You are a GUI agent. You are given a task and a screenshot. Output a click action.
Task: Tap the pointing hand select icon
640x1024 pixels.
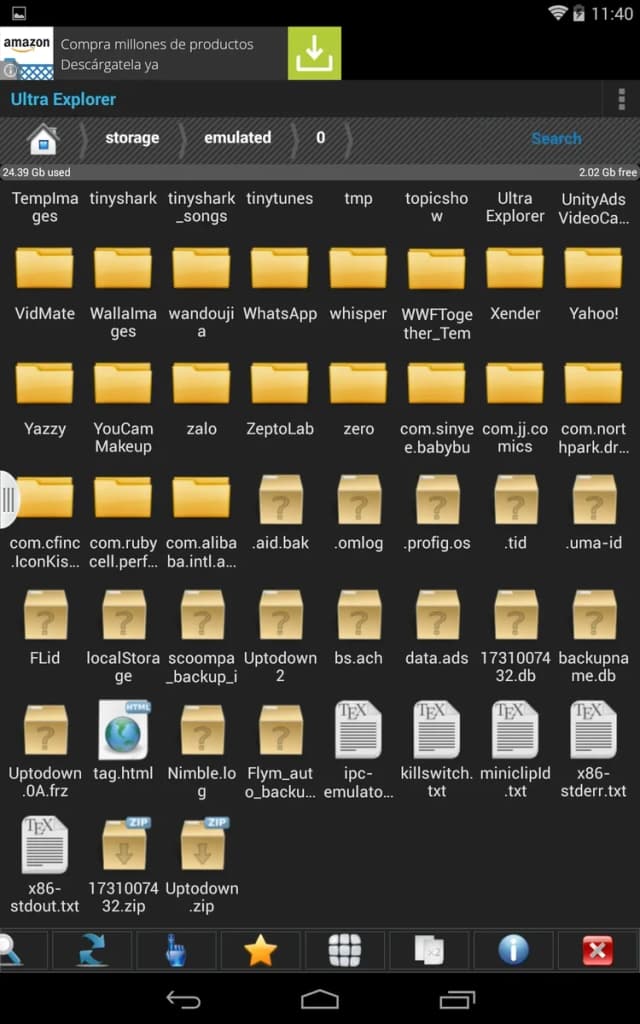[x=176, y=950]
